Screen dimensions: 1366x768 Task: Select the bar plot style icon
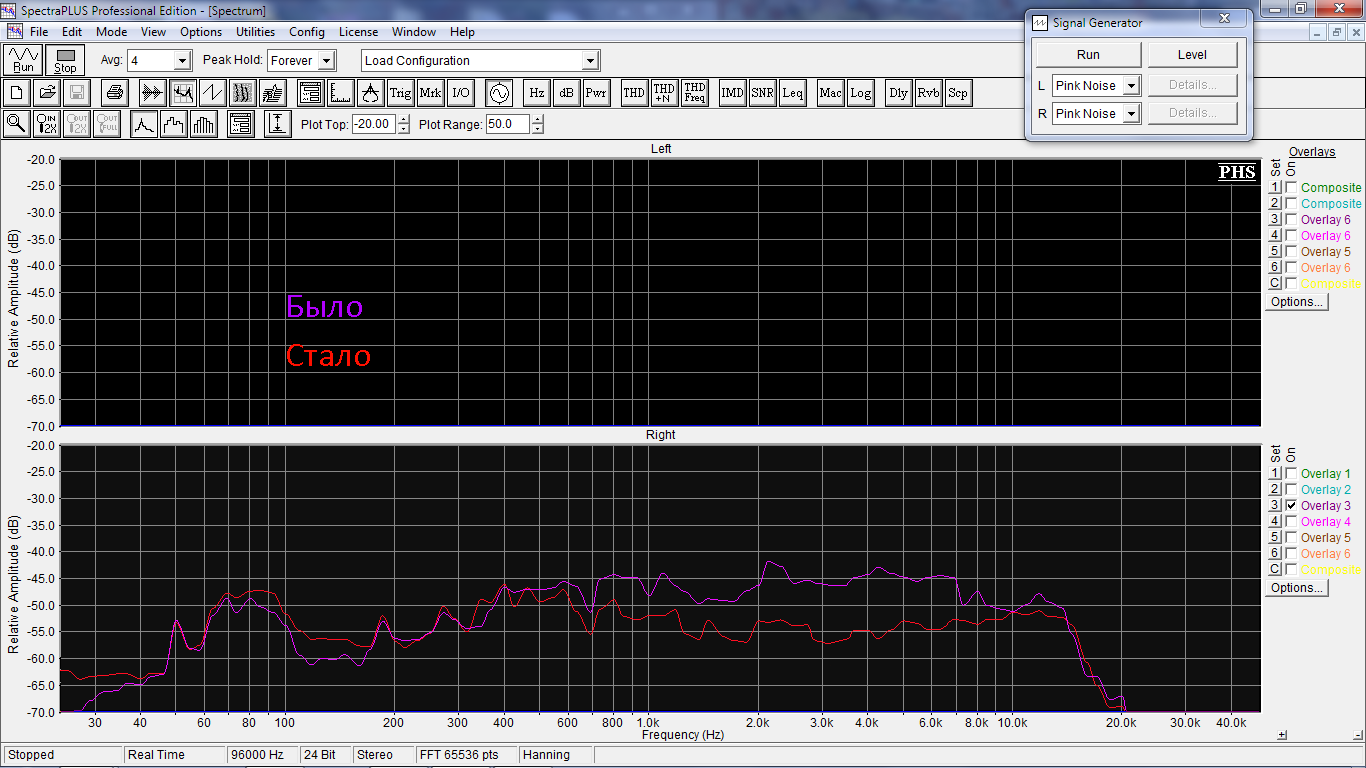204,124
